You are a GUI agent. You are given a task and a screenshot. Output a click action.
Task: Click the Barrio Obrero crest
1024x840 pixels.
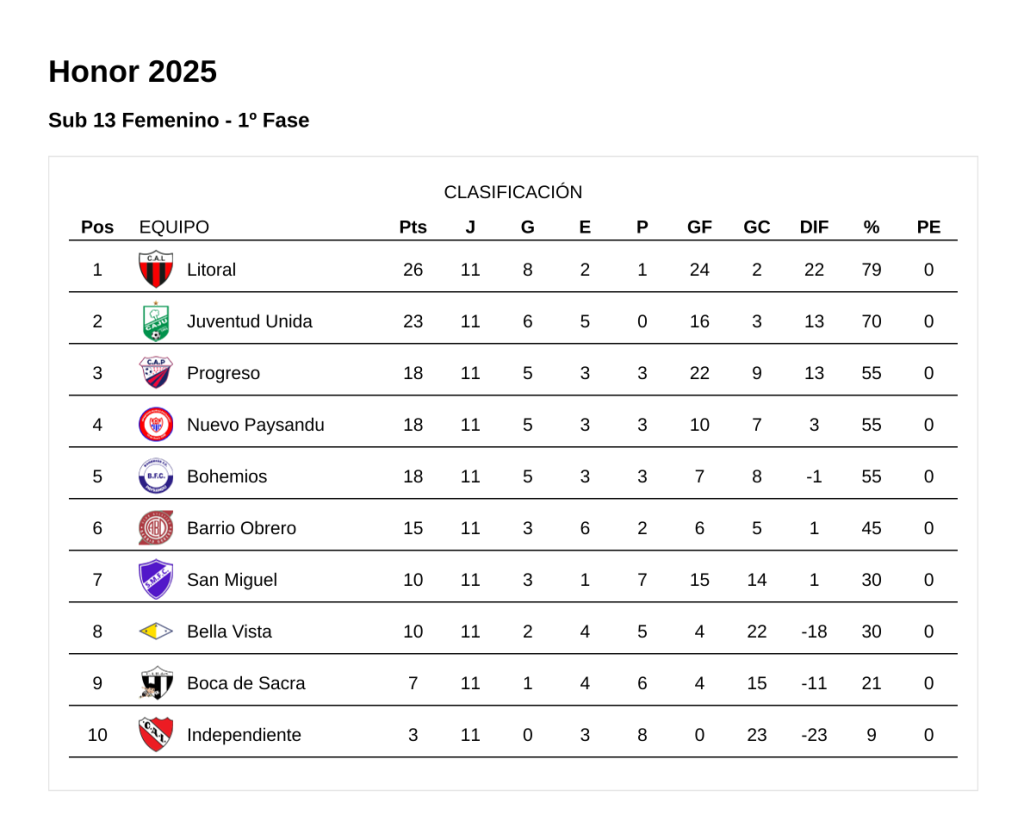coord(155,528)
